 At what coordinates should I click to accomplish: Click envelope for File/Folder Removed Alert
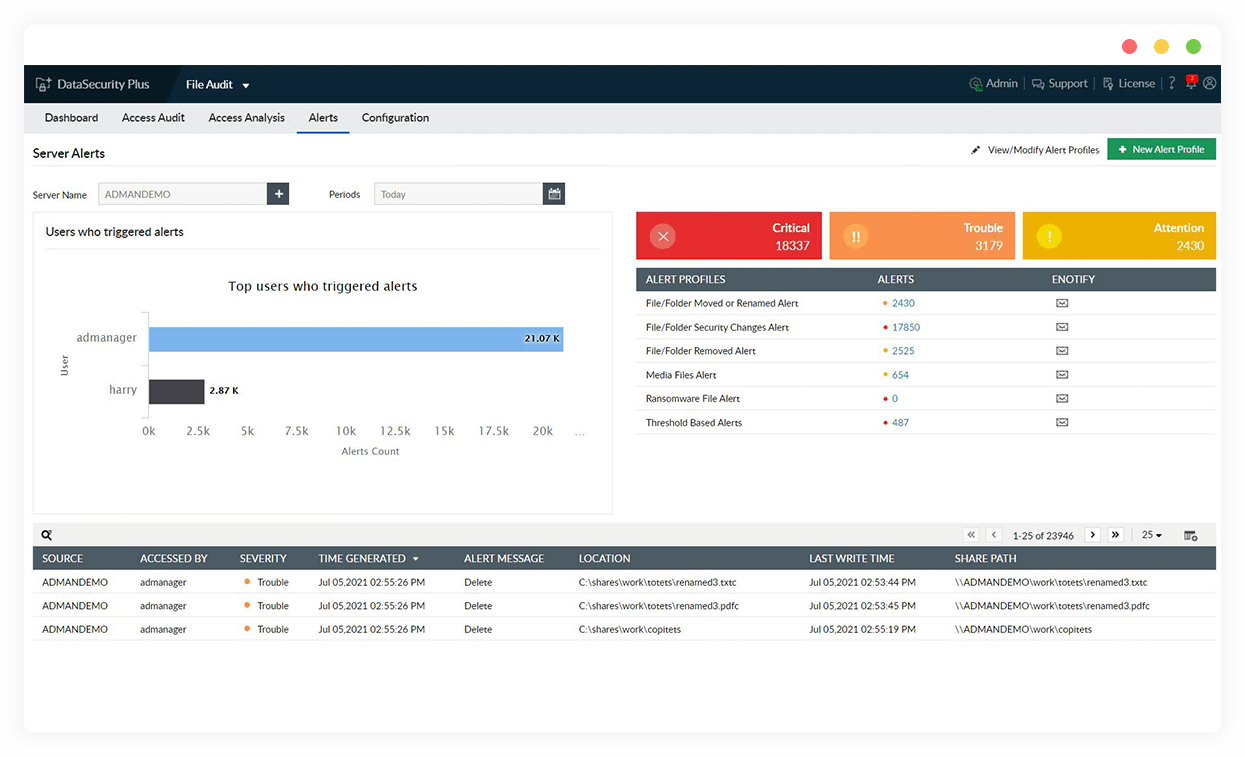coord(1062,351)
